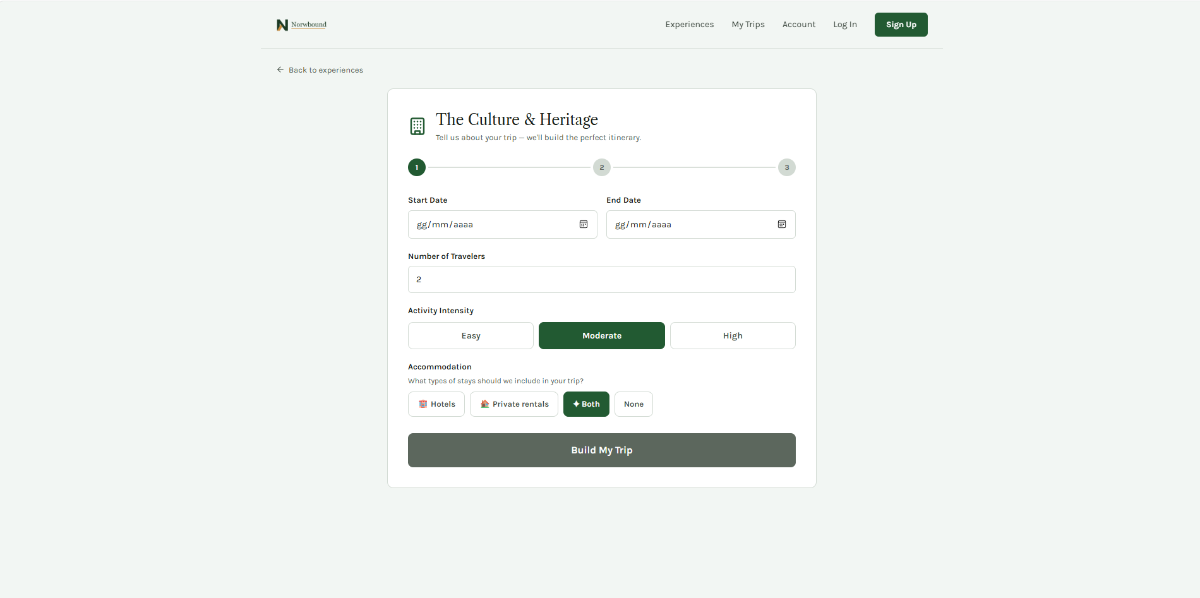Click the Norwbound brand name text

click(x=309, y=24)
